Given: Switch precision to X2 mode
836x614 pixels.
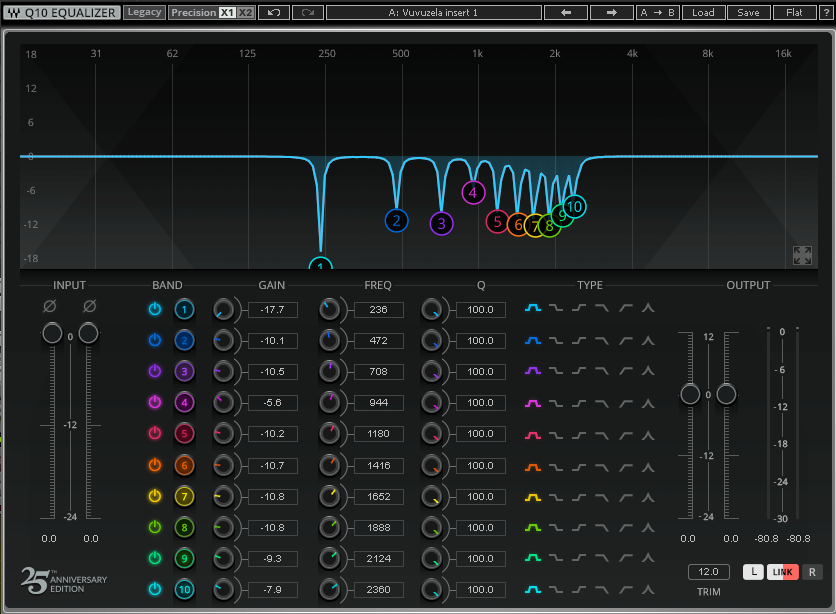Looking at the screenshot, I should 245,12.
